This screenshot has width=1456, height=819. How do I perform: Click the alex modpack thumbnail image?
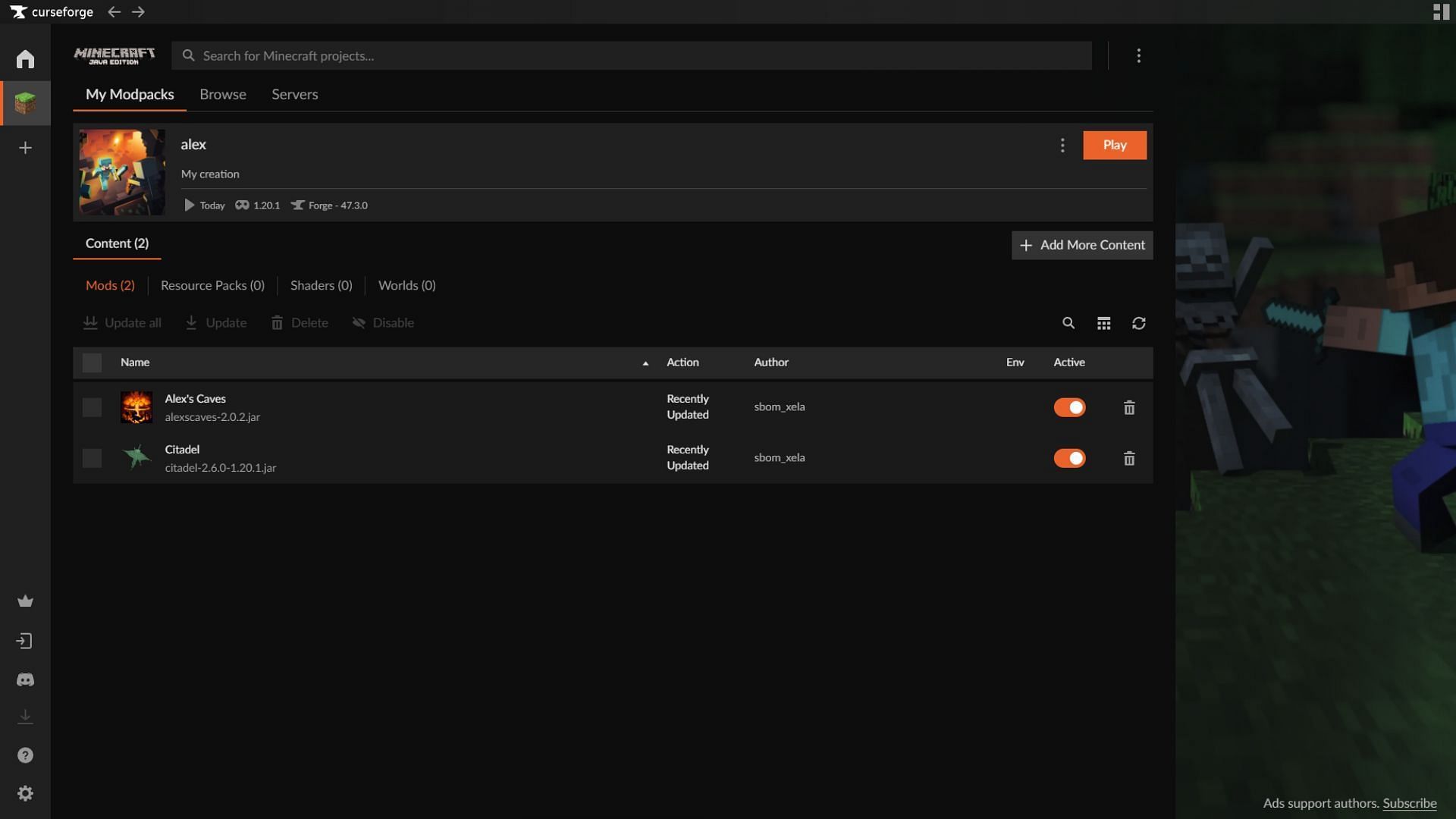pos(121,171)
